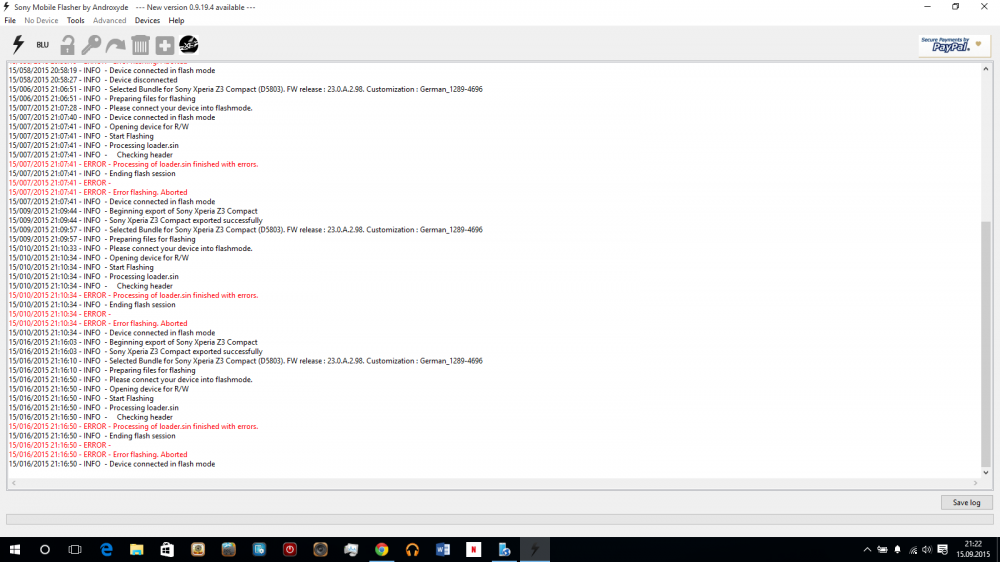The image size is (1000, 562).
Task: Open Google Chrome from the taskbar
Action: (x=381, y=549)
